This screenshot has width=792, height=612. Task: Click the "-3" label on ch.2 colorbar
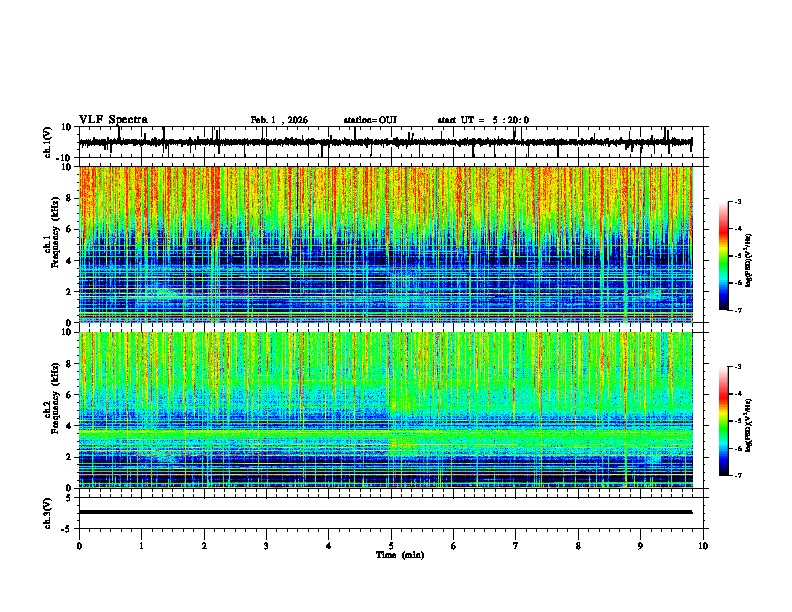738,367
